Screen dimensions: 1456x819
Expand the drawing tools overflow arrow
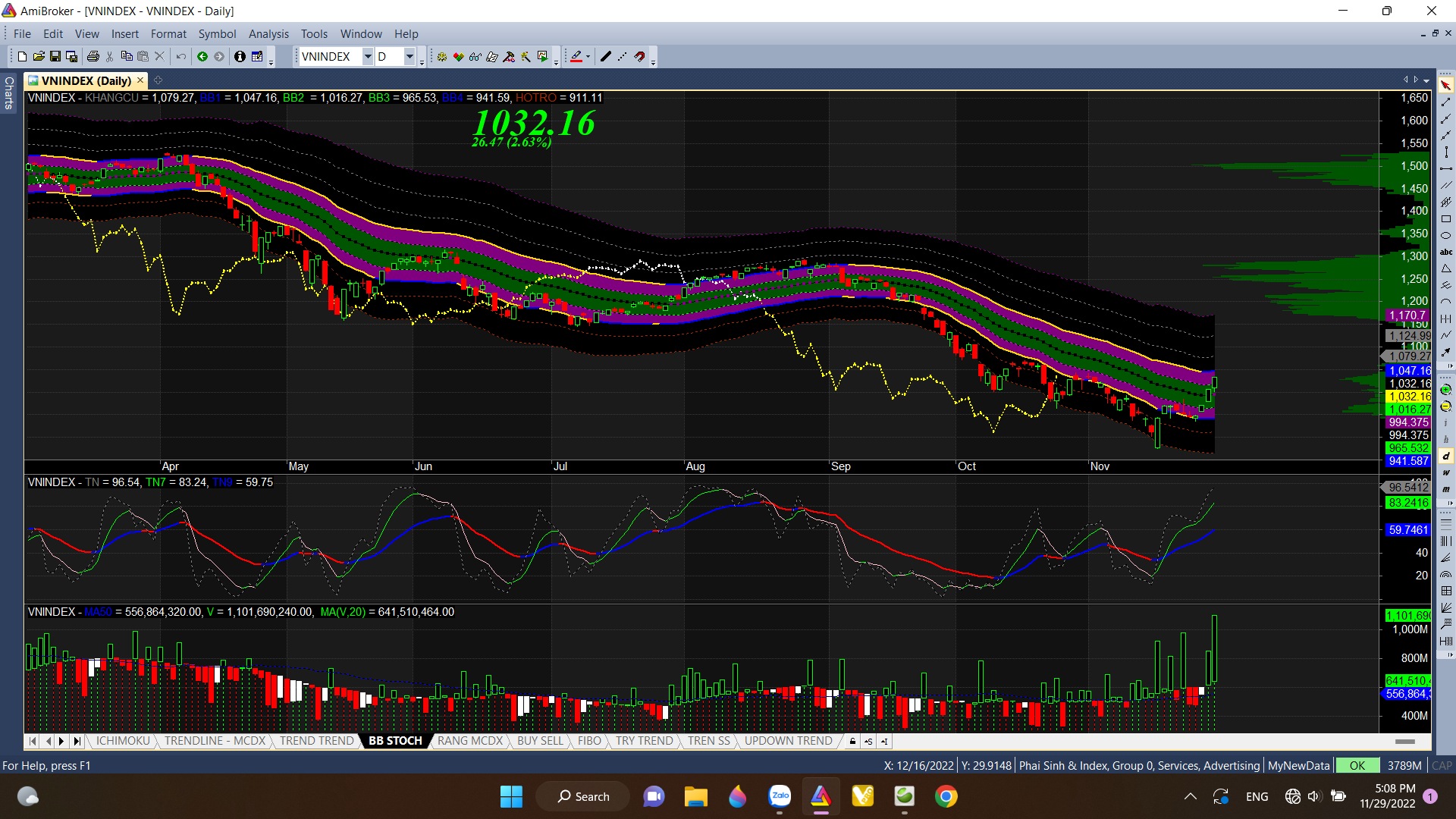[x=1450, y=366]
